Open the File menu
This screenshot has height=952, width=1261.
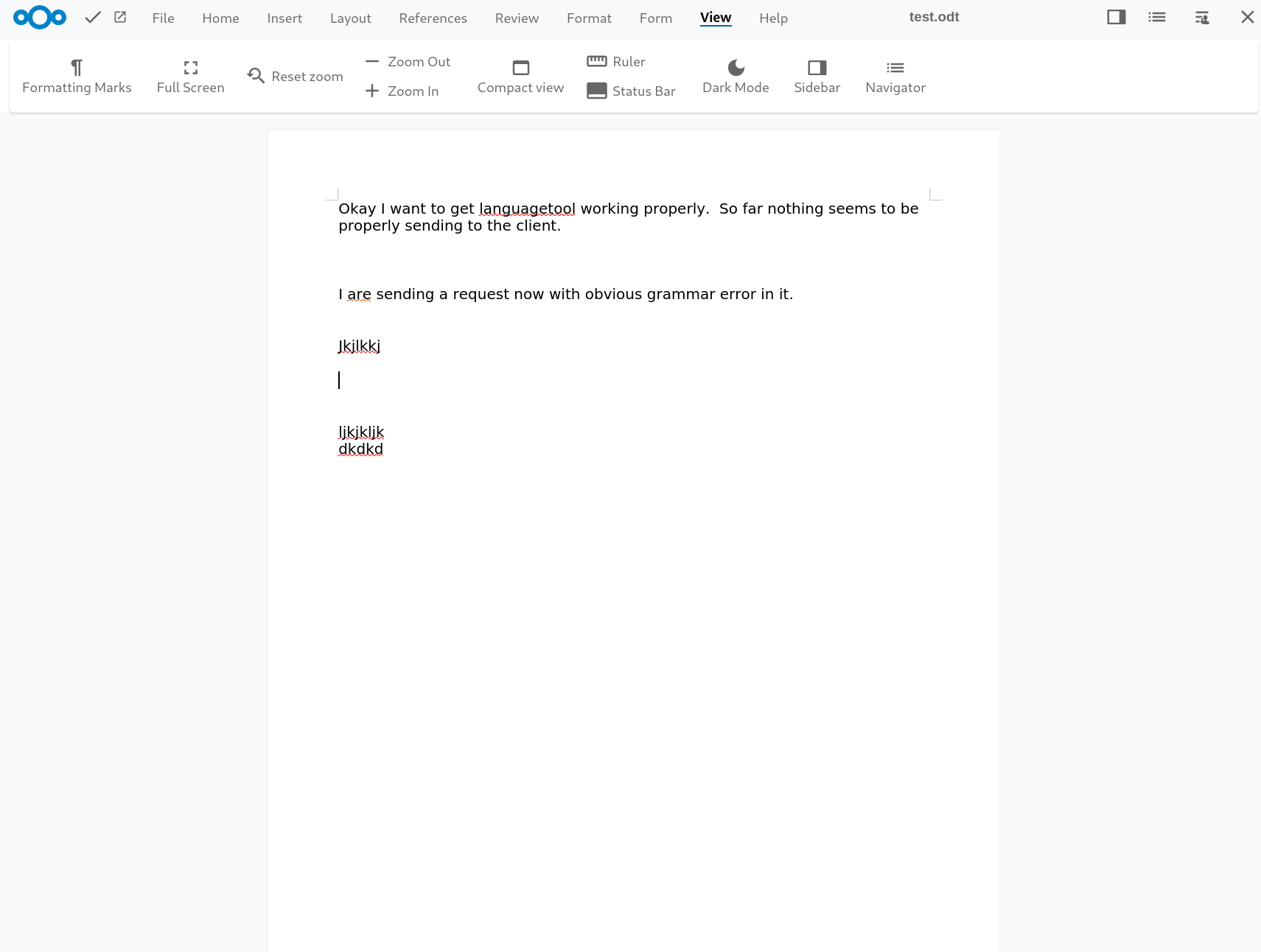(x=162, y=18)
